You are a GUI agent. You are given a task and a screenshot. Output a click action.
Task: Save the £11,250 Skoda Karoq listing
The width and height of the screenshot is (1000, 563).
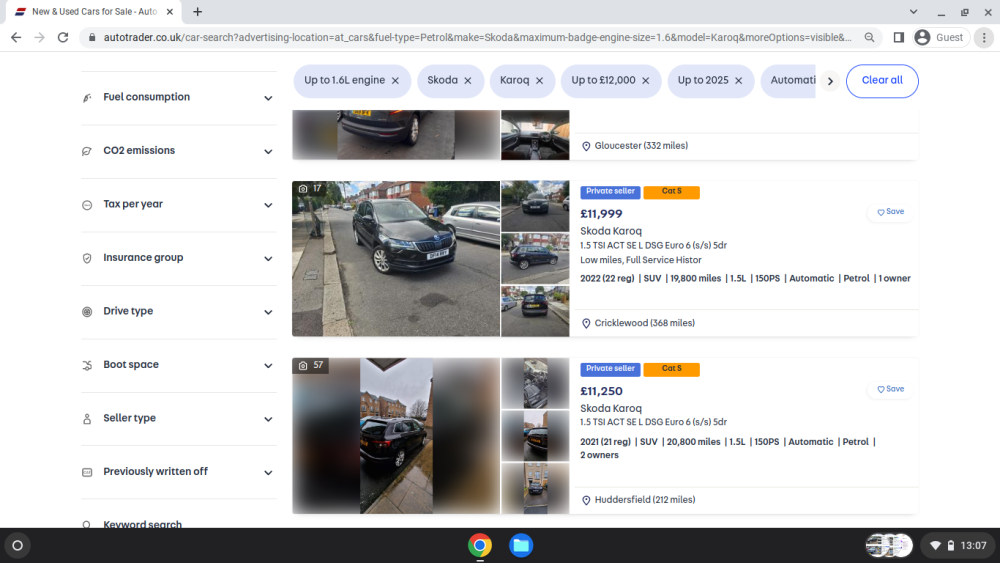890,389
